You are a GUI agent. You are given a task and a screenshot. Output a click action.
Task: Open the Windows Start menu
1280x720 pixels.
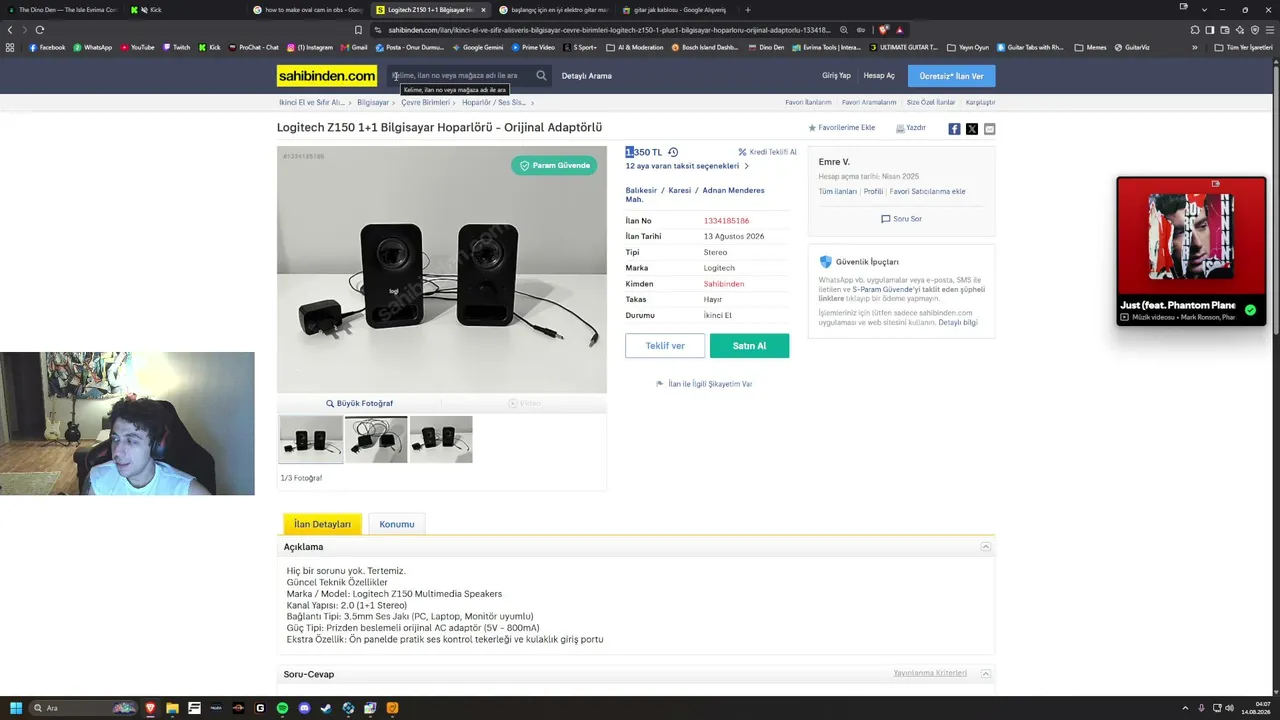[15, 708]
